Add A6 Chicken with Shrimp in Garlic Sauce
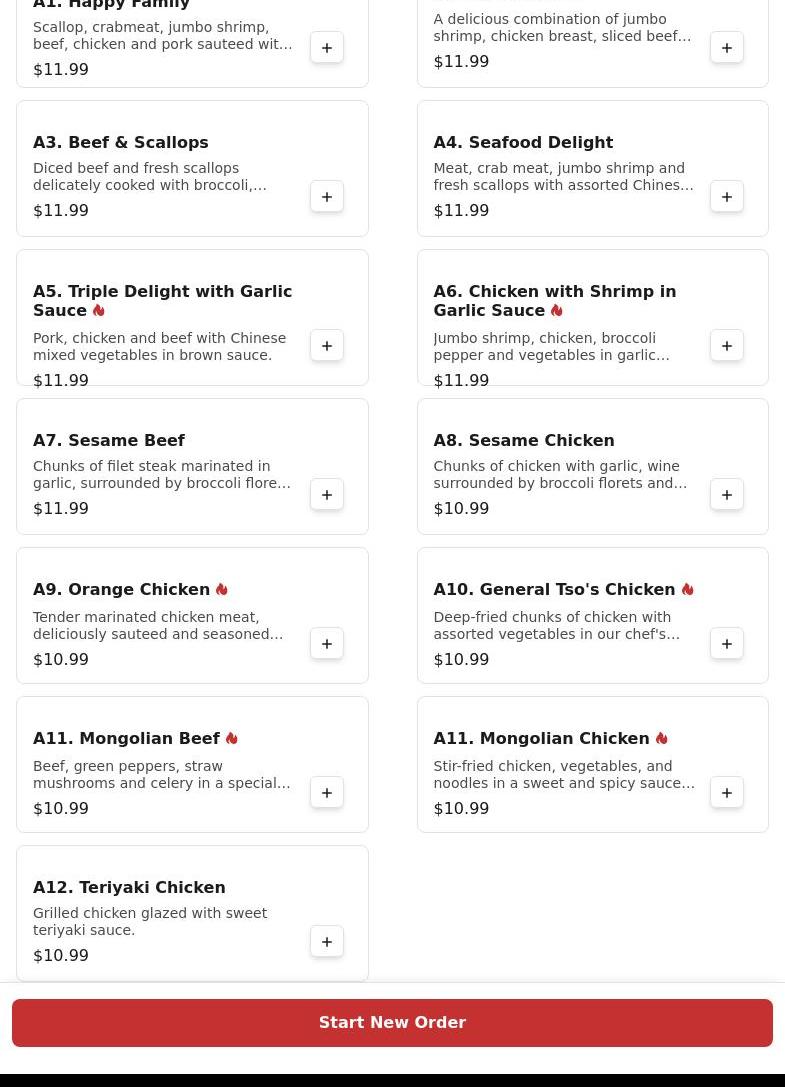 (x=727, y=346)
